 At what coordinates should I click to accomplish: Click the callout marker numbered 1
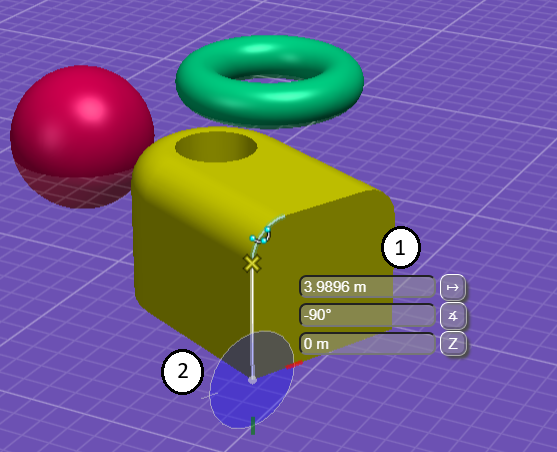[400, 247]
